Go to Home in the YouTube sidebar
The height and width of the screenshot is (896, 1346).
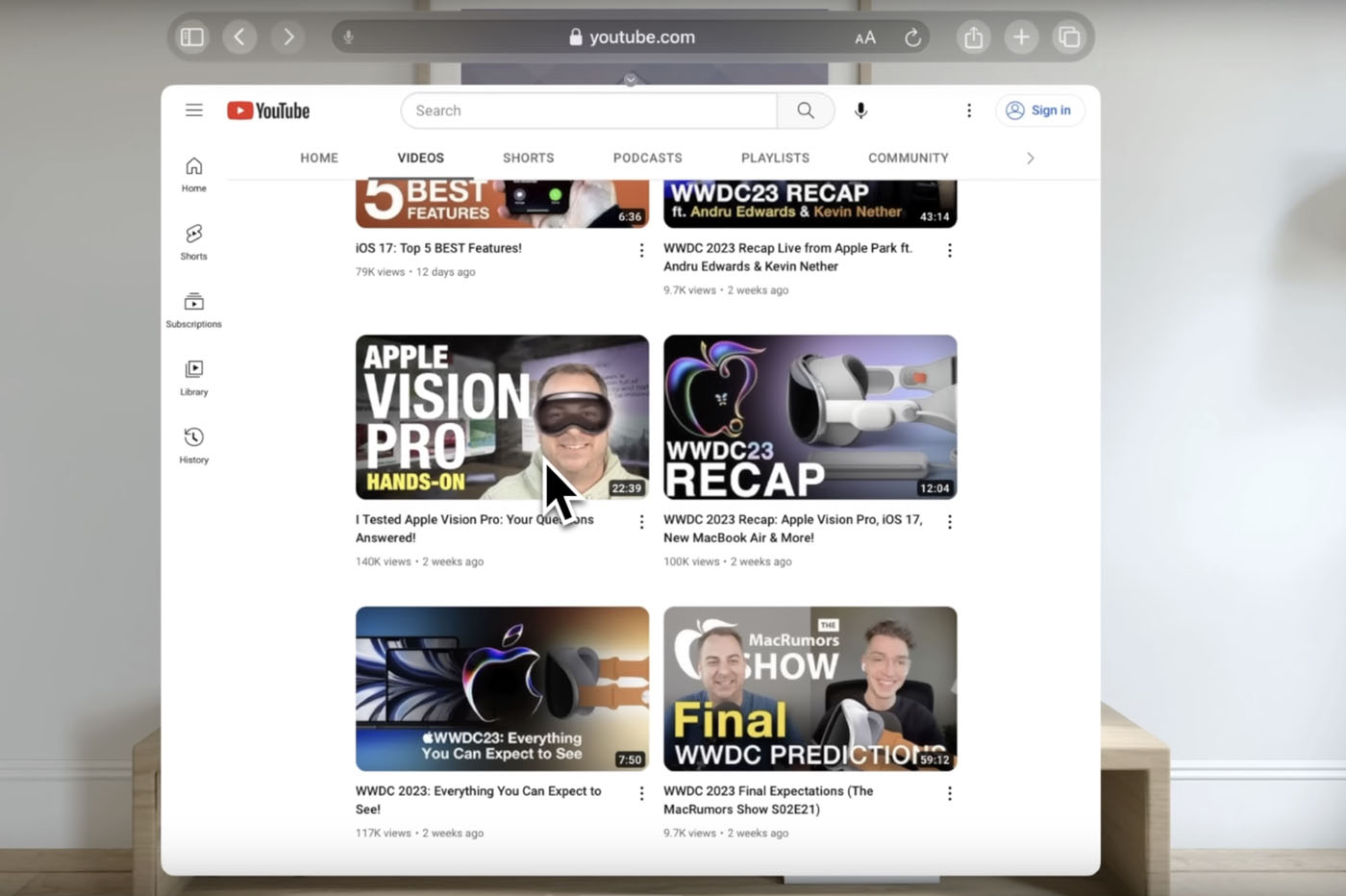(194, 174)
